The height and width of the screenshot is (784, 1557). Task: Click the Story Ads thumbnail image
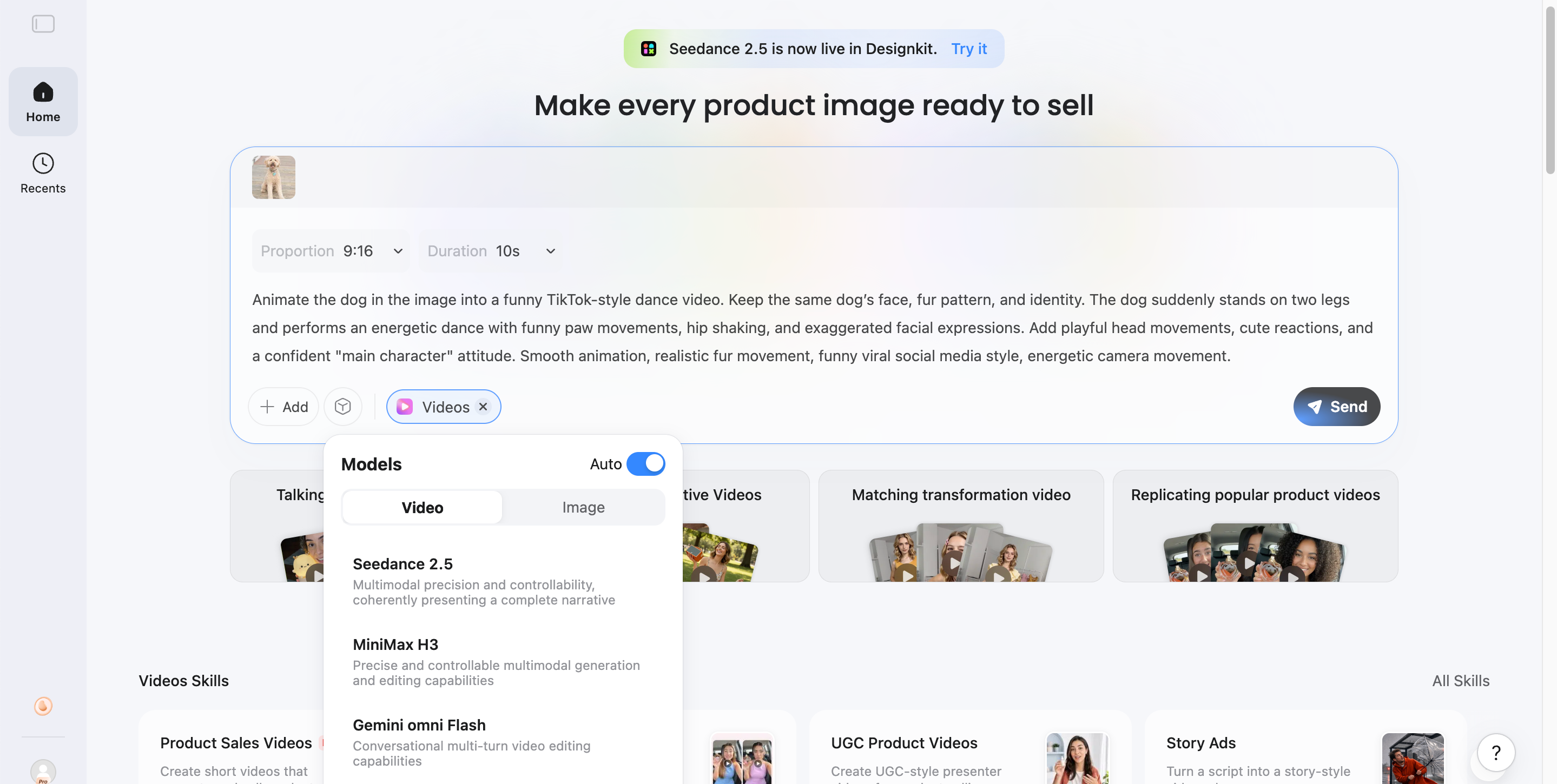1413,759
